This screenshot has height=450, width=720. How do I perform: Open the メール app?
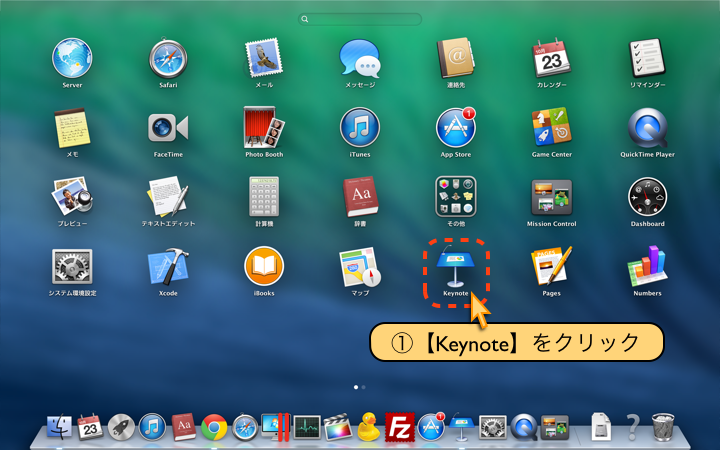coord(264,58)
